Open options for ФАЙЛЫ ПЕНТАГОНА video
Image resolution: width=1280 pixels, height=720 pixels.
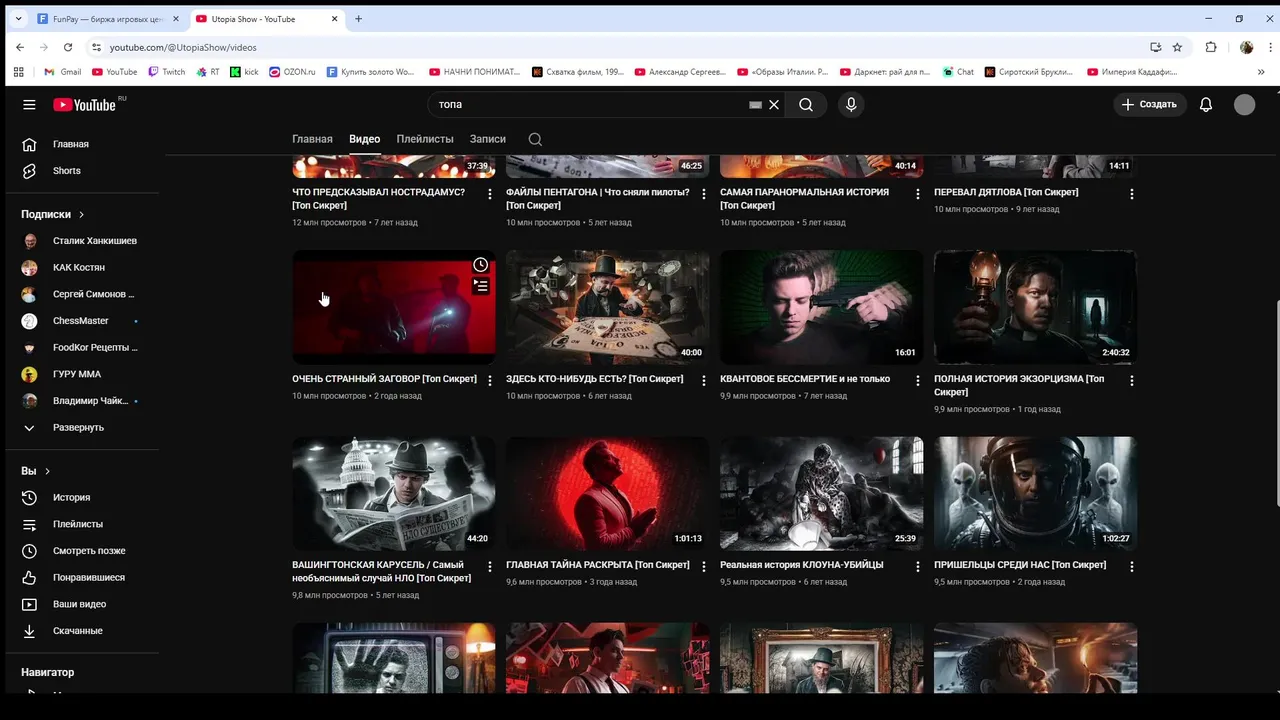pyautogui.click(x=704, y=194)
